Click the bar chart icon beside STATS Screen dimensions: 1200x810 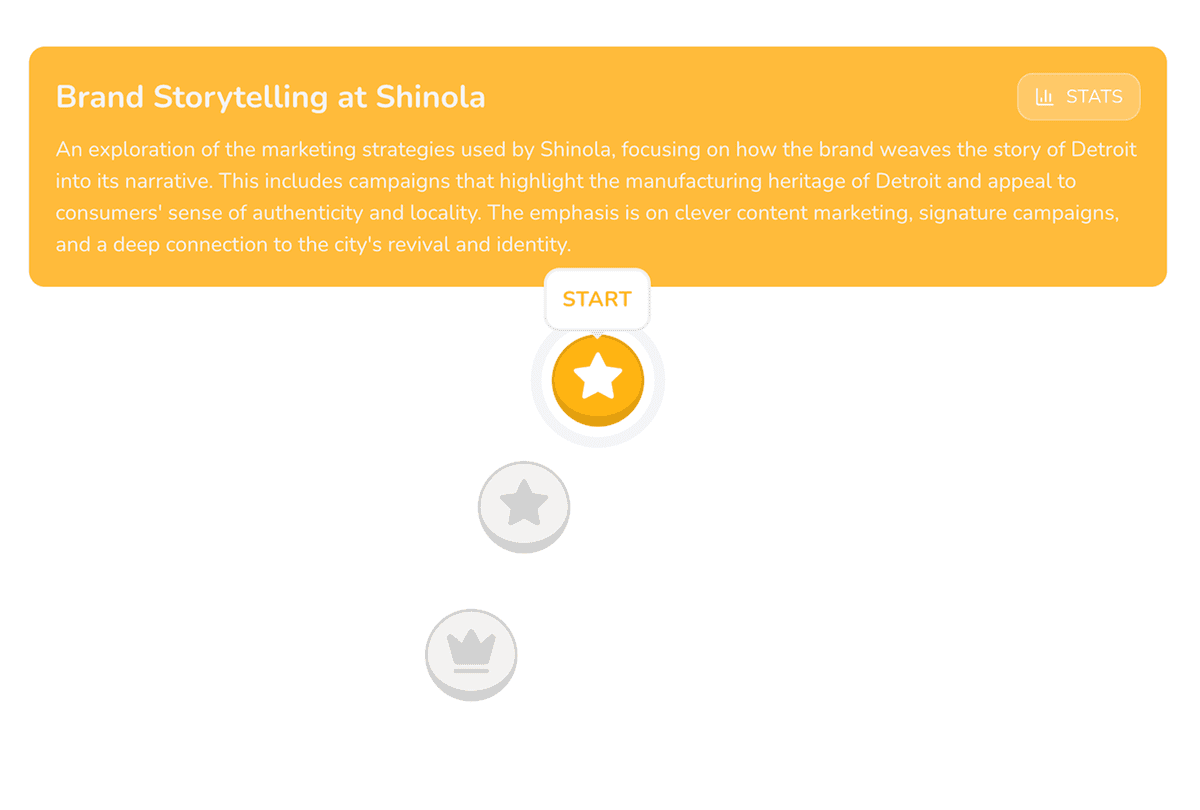pos(1044,97)
